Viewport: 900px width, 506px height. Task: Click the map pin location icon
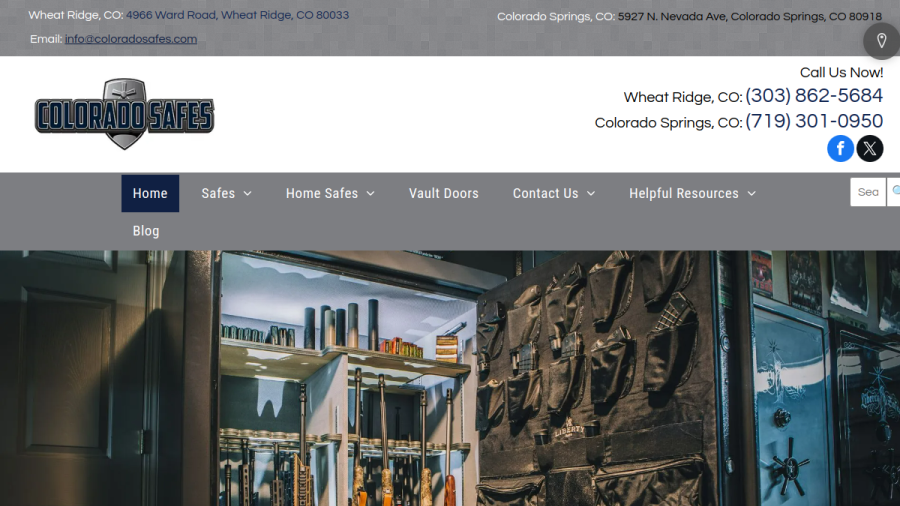(x=882, y=41)
